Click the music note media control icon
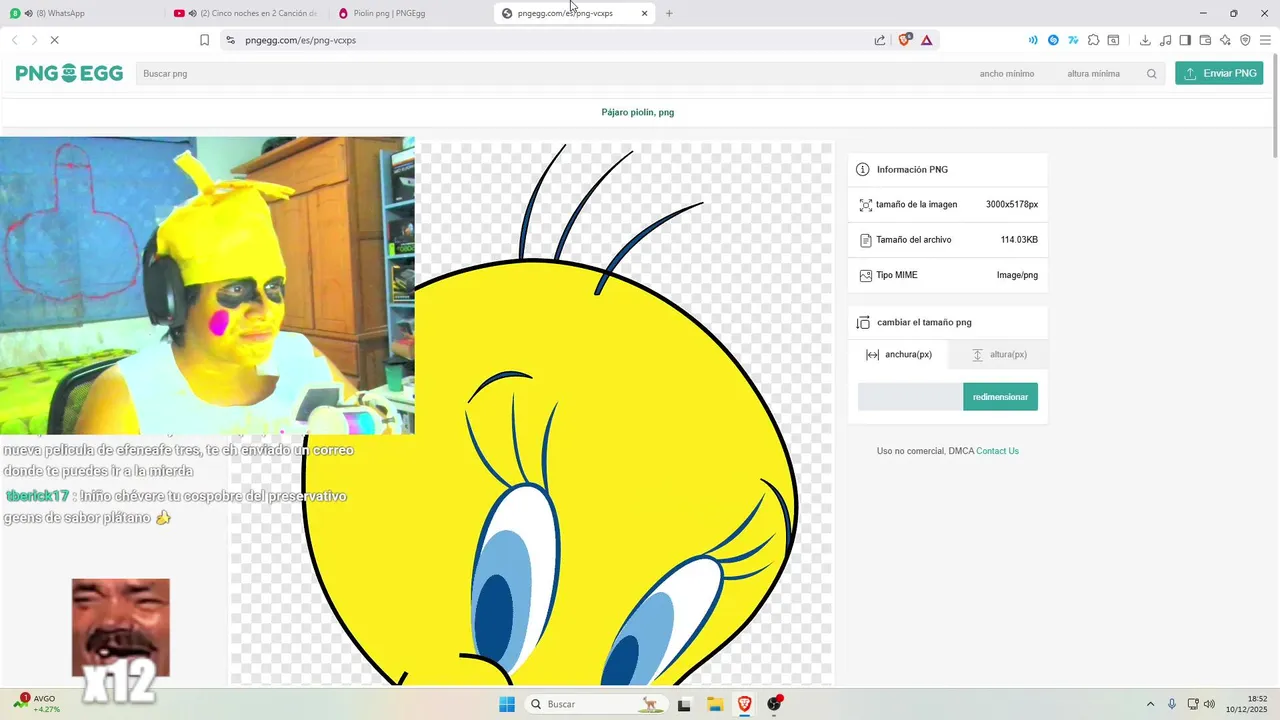The width and height of the screenshot is (1280, 720). click(x=1166, y=40)
